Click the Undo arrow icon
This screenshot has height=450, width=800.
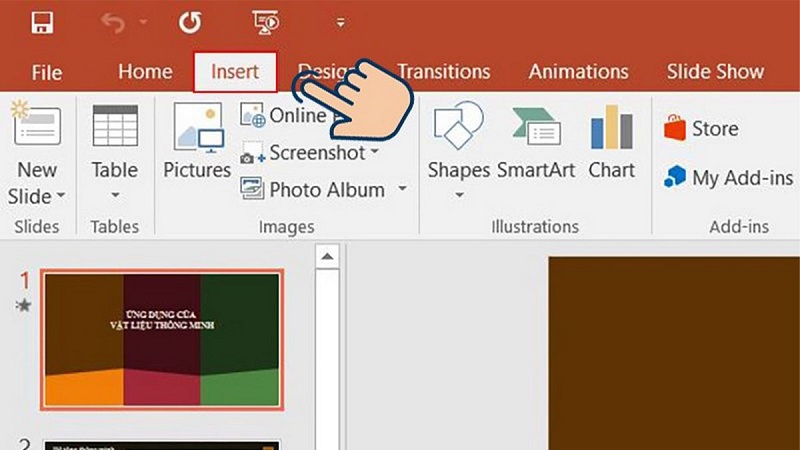click(x=112, y=23)
